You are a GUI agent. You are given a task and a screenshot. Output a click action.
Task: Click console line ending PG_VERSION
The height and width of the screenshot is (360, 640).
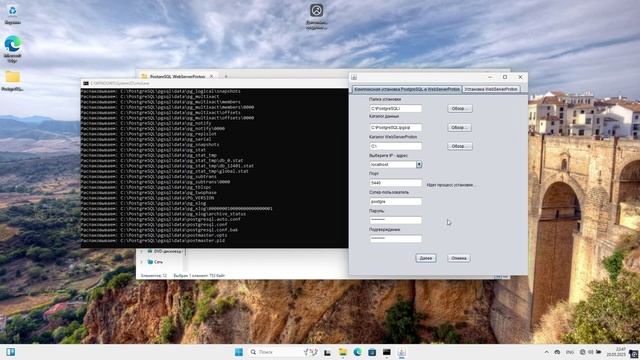147,198
